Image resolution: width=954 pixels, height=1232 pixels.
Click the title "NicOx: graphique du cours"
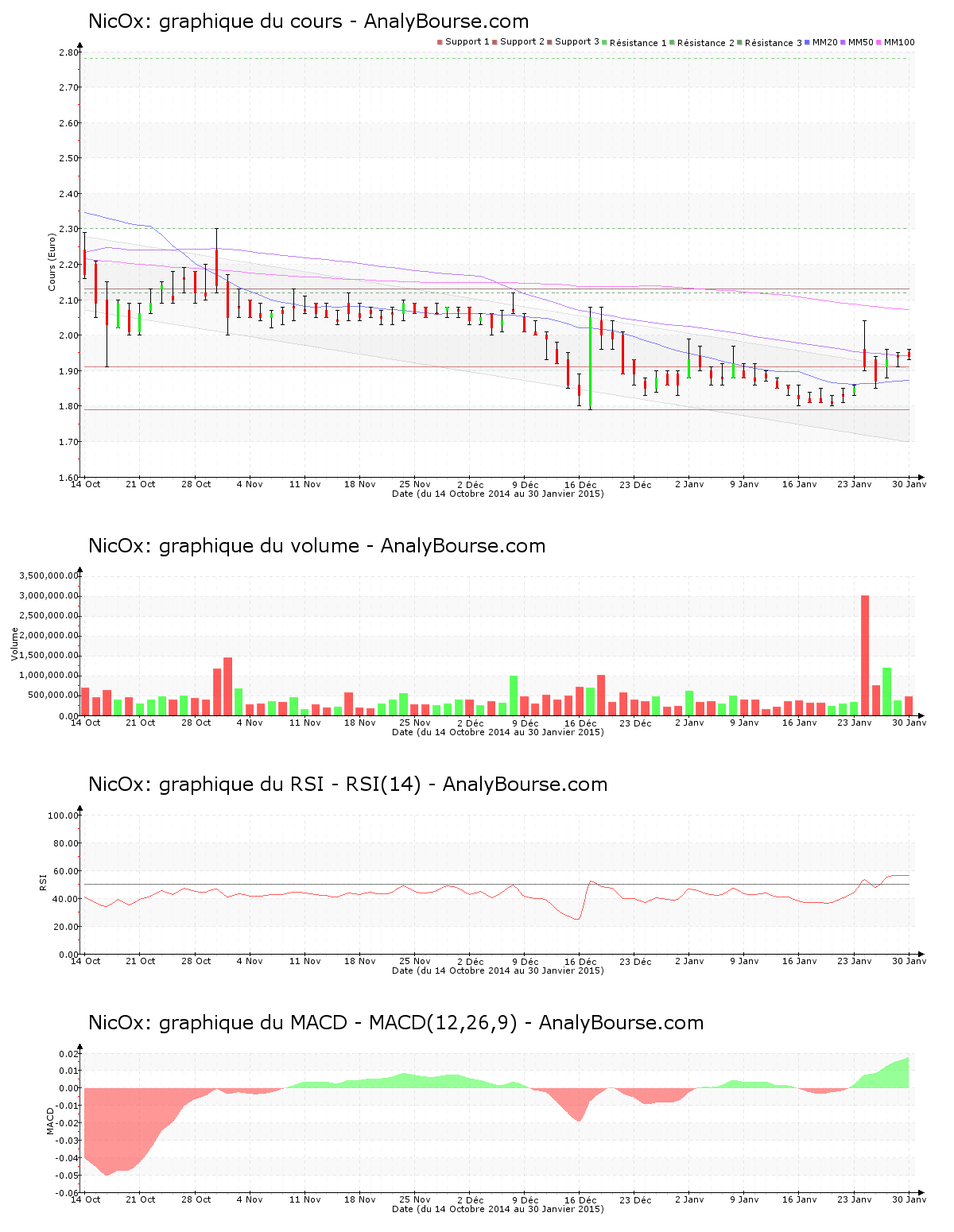click(x=215, y=21)
